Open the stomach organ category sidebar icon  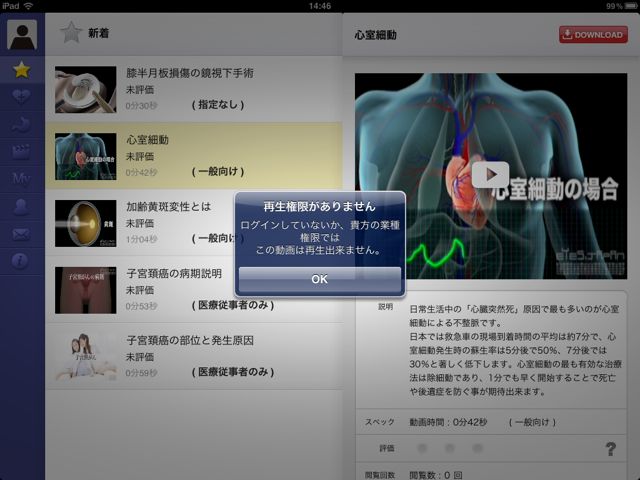click(21, 124)
